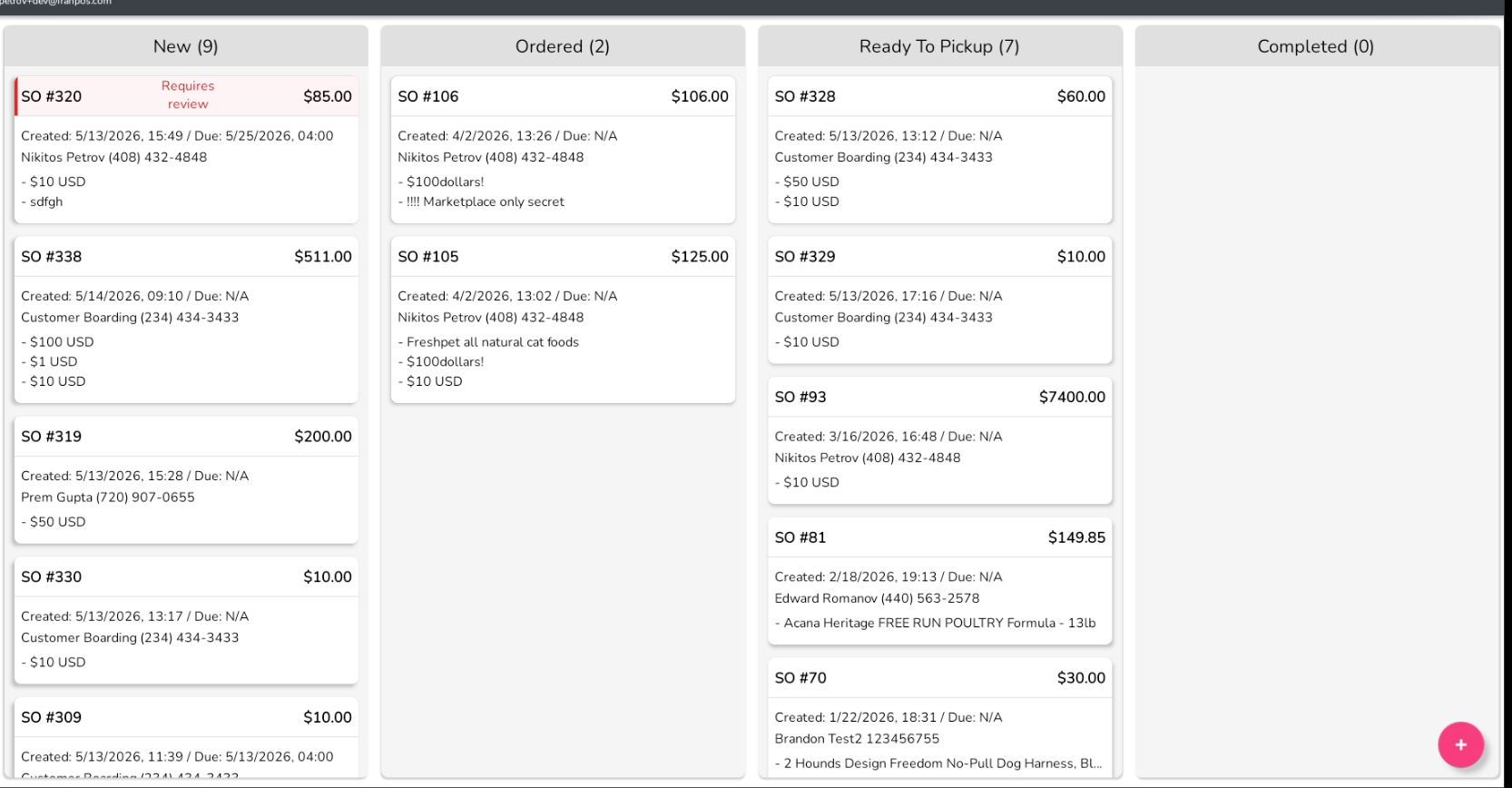The image size is (1512, 788).
Task: Click the pink plus add button
Action: pyautogui.click(x=1460, y=744)
